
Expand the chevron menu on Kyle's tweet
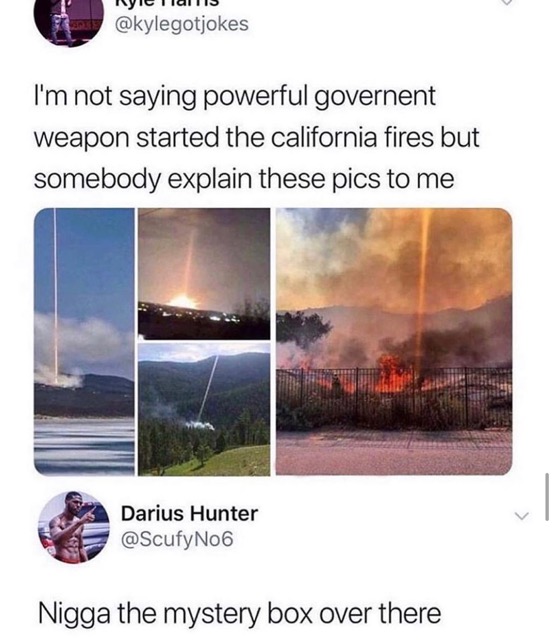(x=506, y=2)
